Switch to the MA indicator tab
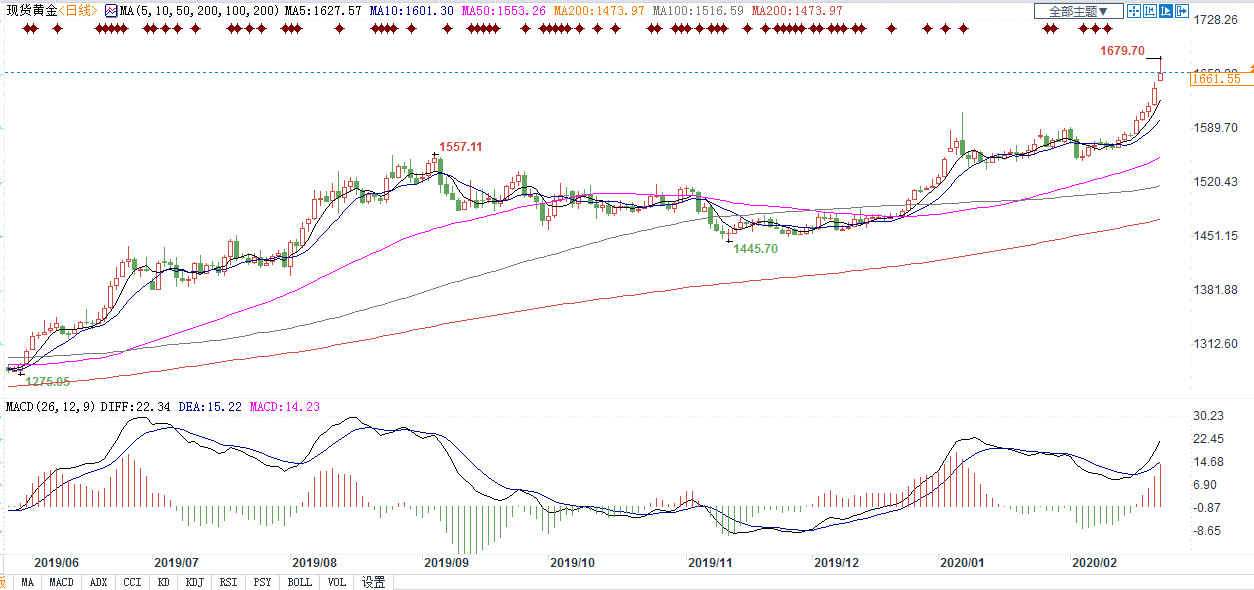Image resolution: width=1254 pixels, height=590 pixels. click(x=27, y=582)
